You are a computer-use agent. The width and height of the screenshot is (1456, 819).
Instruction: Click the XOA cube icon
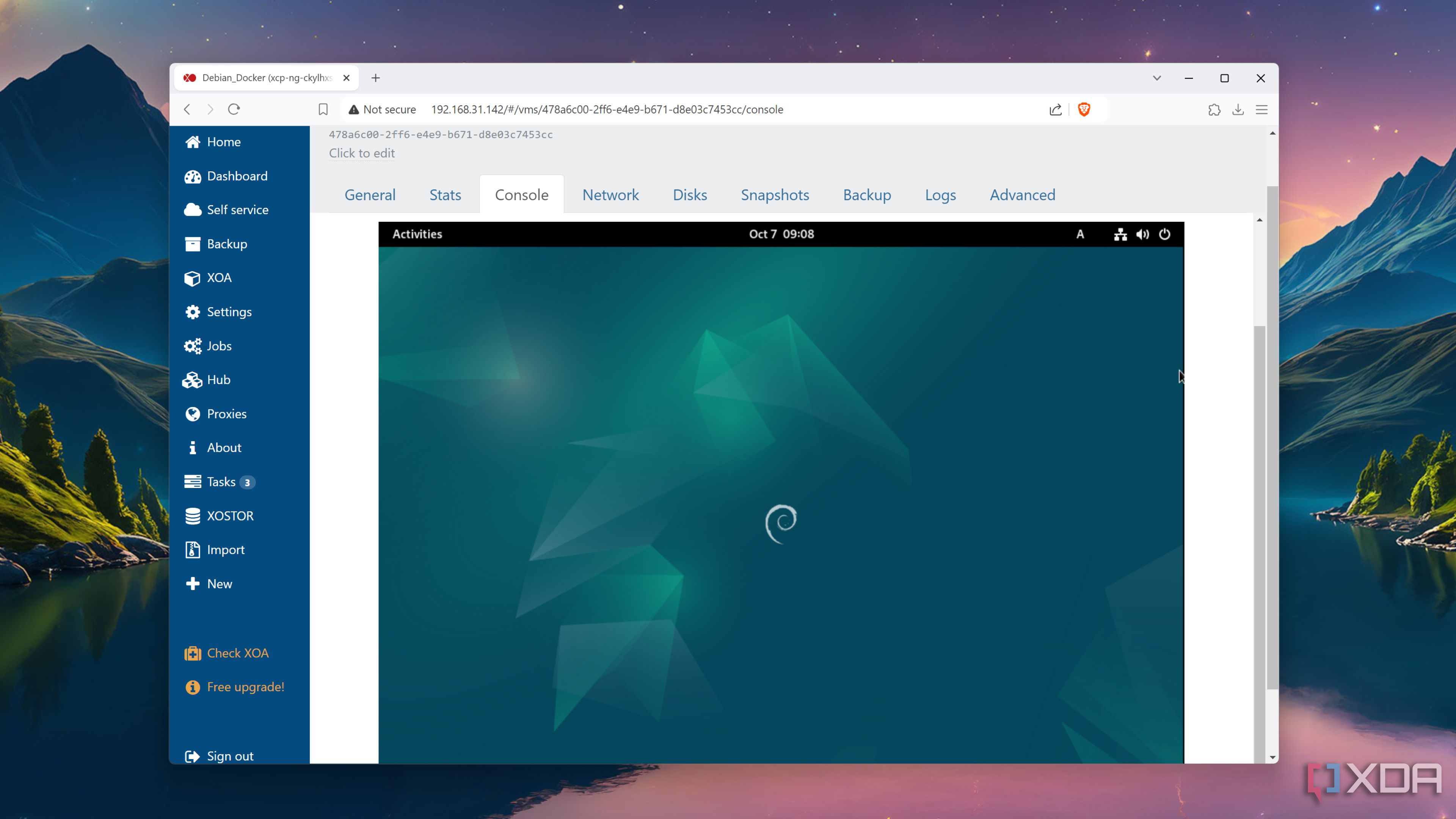192,278
